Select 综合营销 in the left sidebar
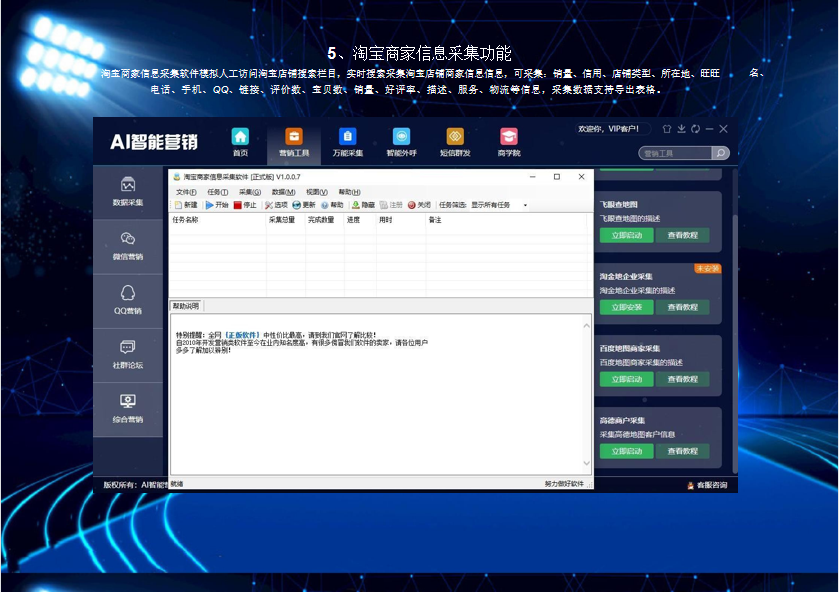The width and height of the screenshot is (839, 592). point(128,409)
